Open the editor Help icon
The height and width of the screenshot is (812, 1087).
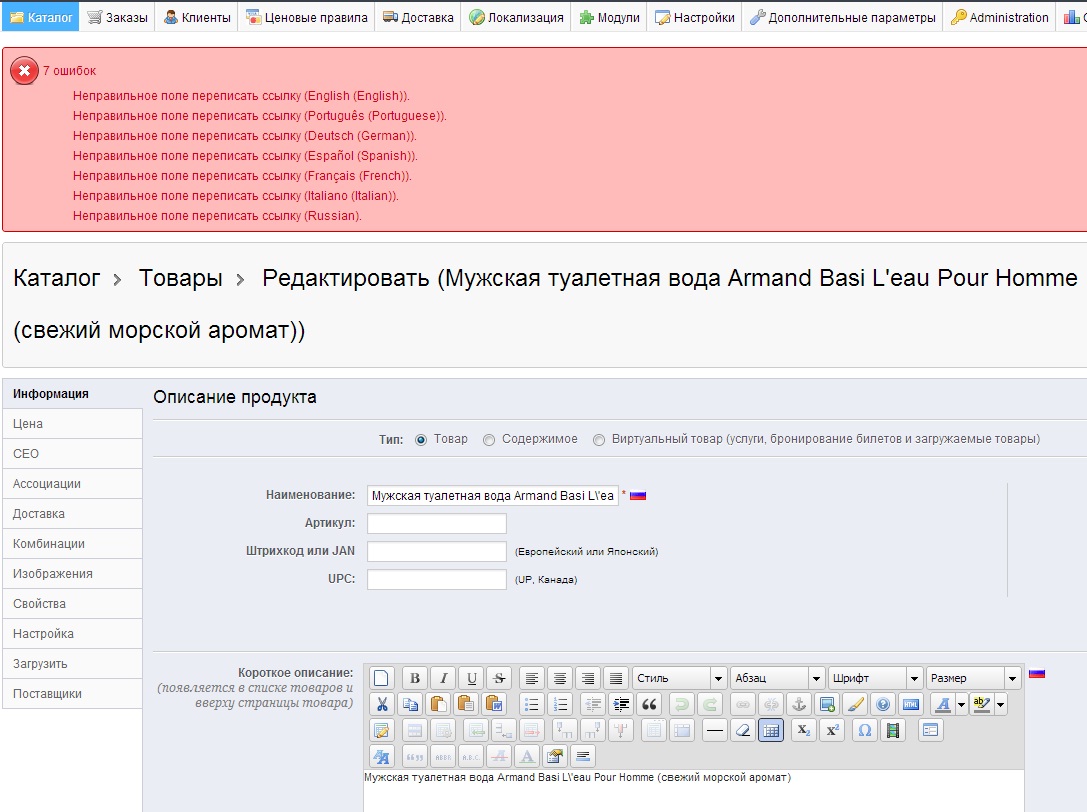(882, 705)
